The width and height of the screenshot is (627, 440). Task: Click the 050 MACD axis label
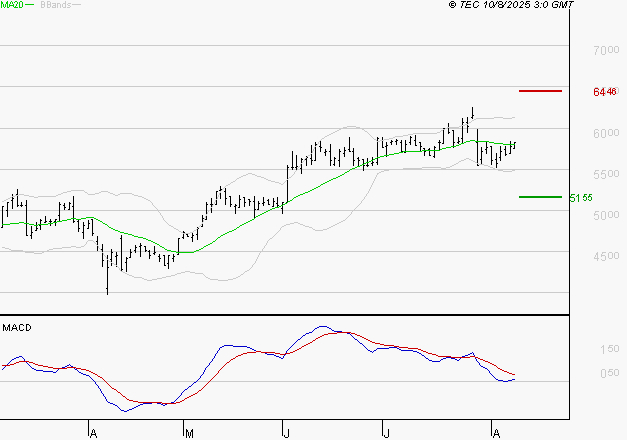coord(610,373)
